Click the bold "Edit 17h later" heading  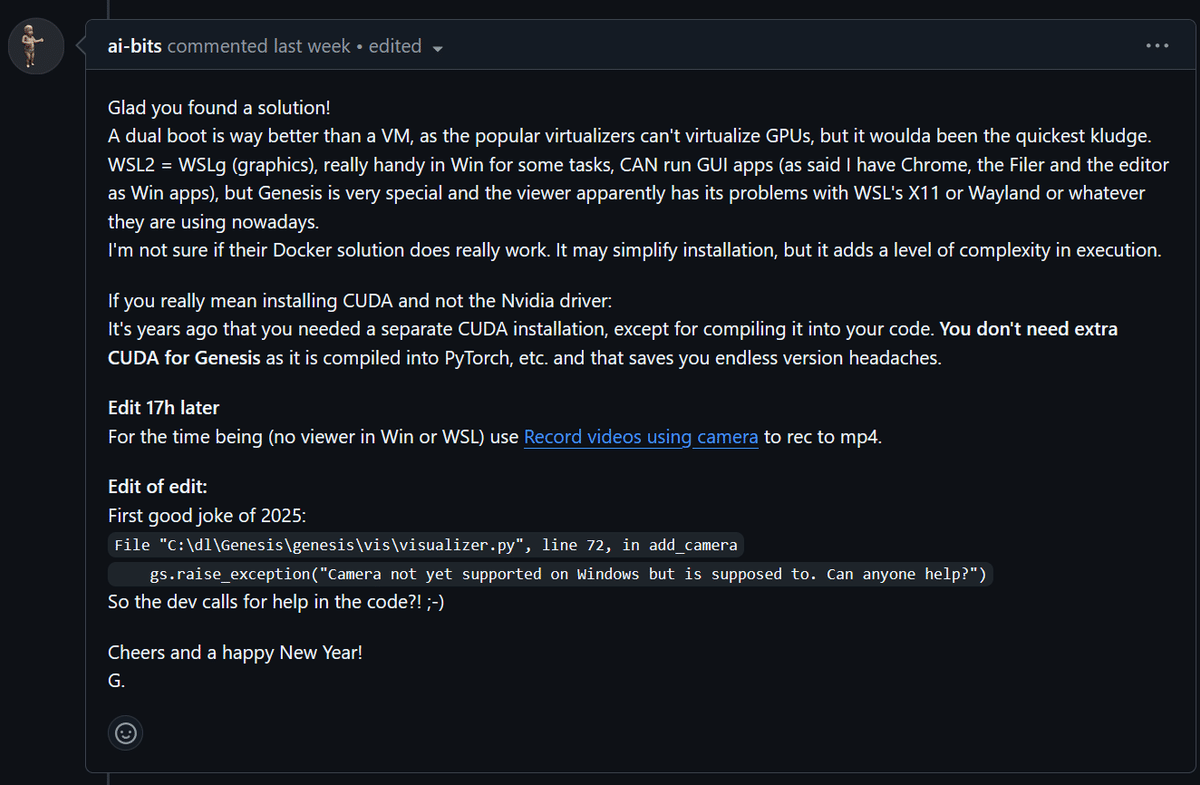tap(163, 408)
